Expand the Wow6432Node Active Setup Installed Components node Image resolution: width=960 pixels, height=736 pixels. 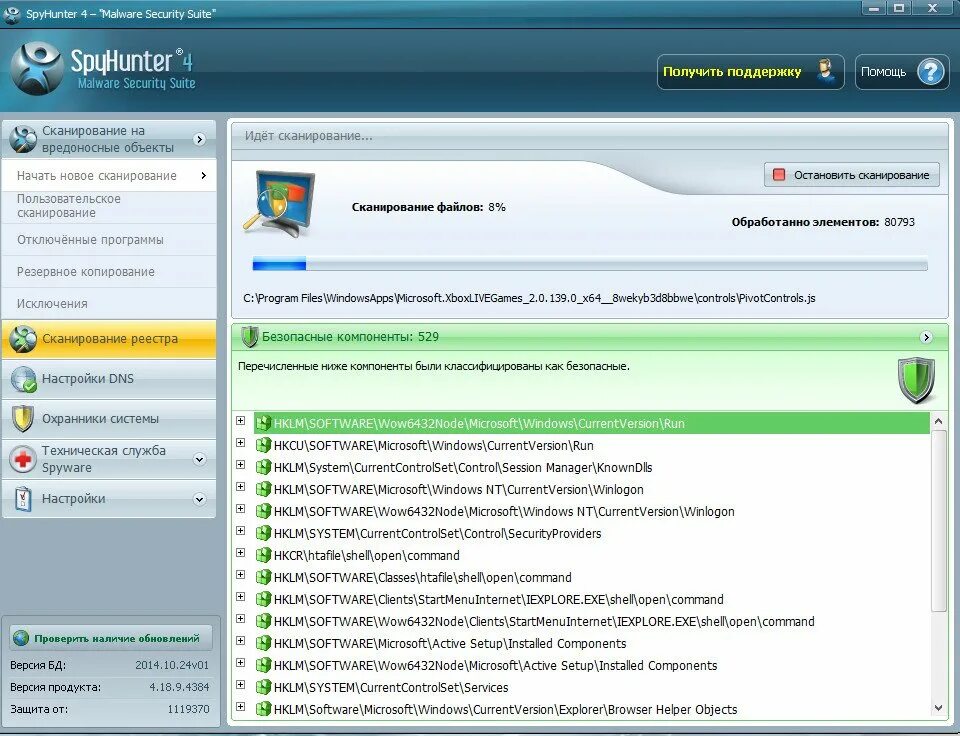[x=241, y=663]
